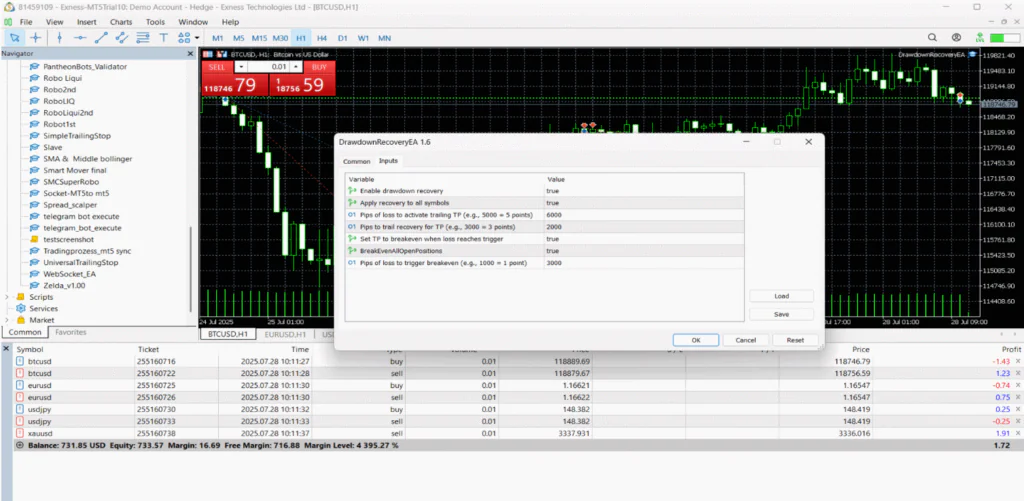Image resolution: width=1024 pixels, height=501 pixels.
Task: Toggle Apply recovery to all symbols value
Action: pyautogui.click(x=644, y=203)
